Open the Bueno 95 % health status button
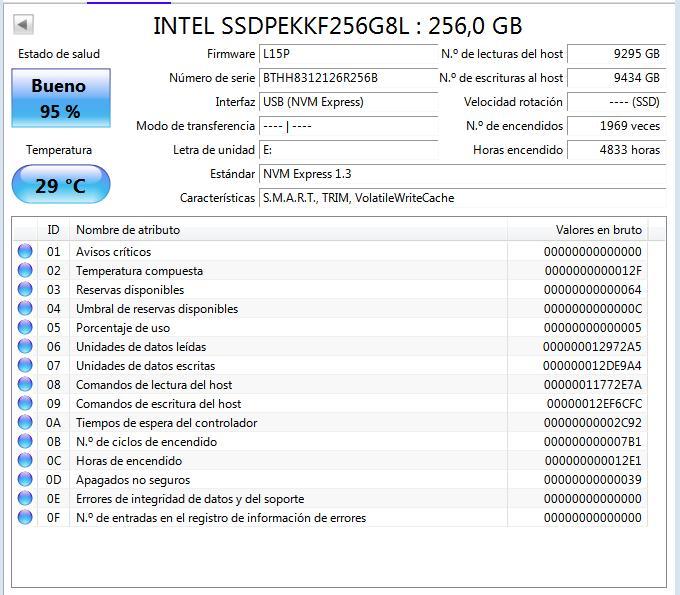The image size is (680, 595). point(61,98)
